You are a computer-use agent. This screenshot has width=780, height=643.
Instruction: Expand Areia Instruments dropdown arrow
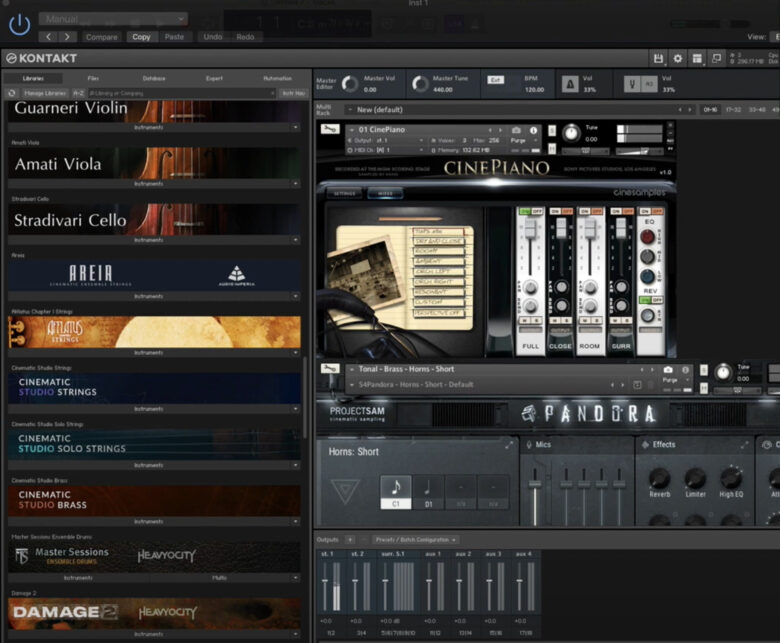point(295,296)
